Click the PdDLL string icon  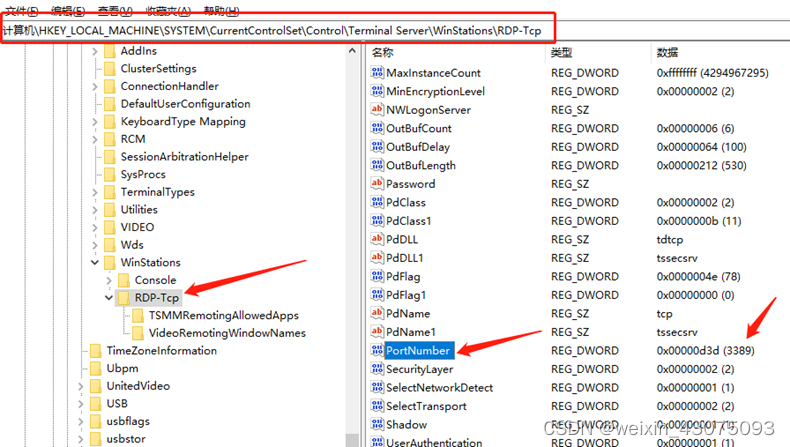(x=377, y=238)
